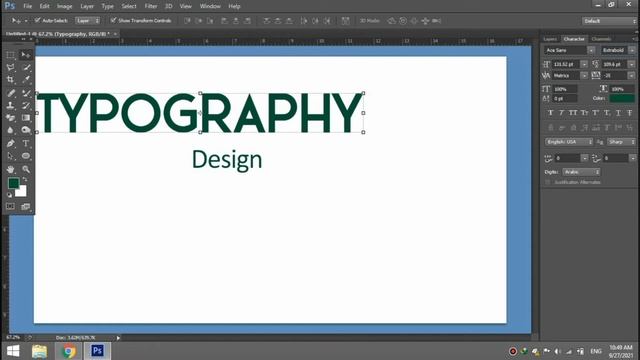Open Chrome from the taskbar
This screenshot has width=640, height=360.
coord(69,351)
